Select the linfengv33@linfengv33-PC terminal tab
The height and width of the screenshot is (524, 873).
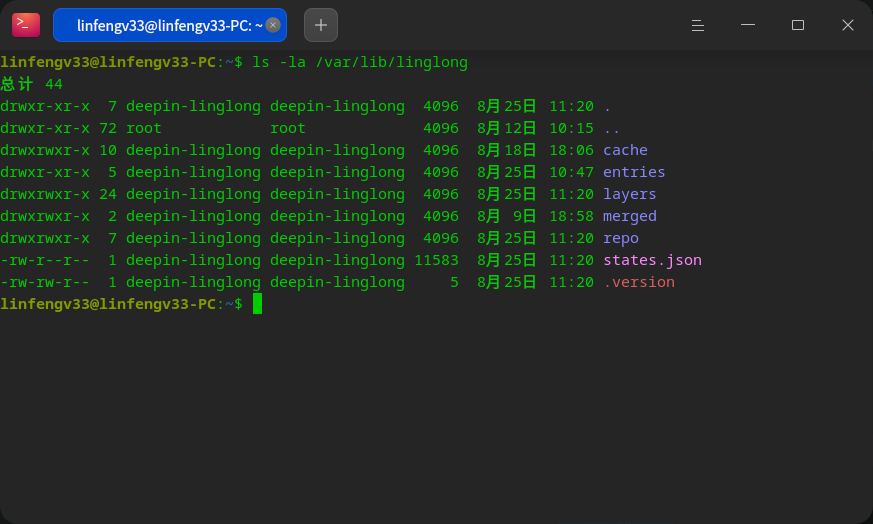(x=170, y=25)
